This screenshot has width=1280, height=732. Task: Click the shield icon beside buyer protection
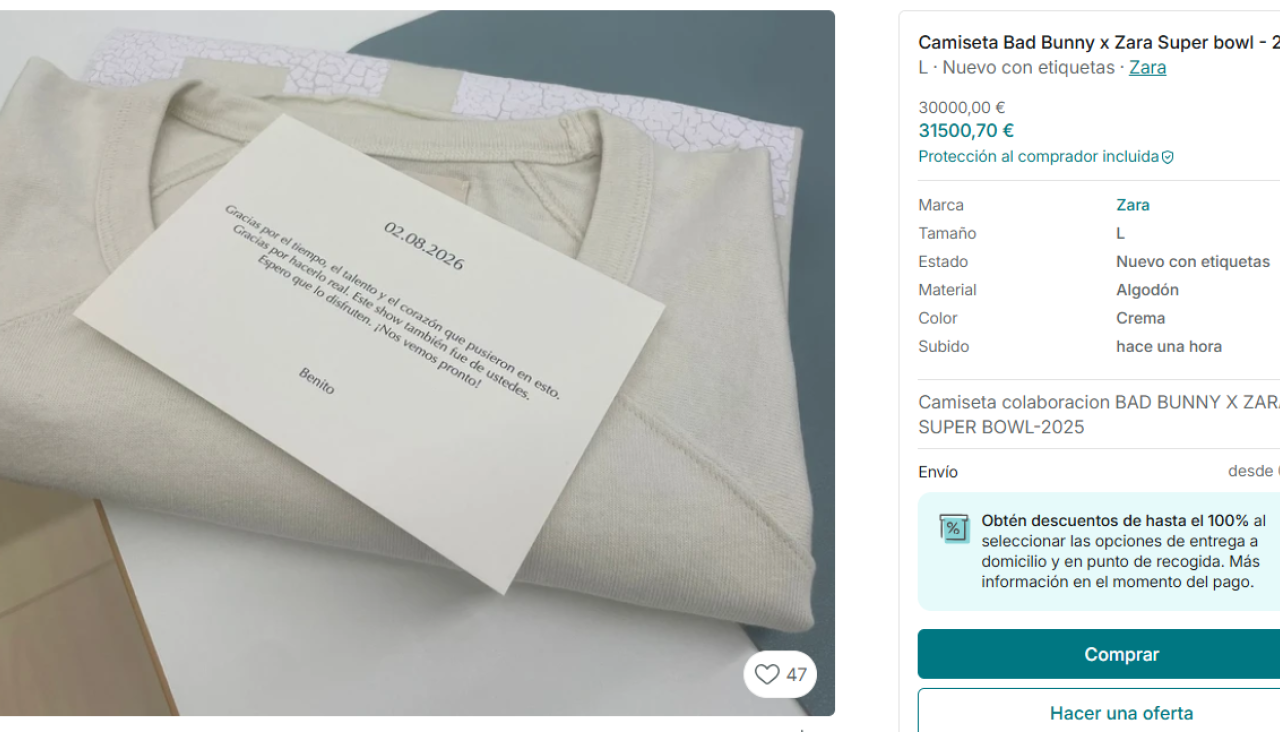(x=1167, y=157)
